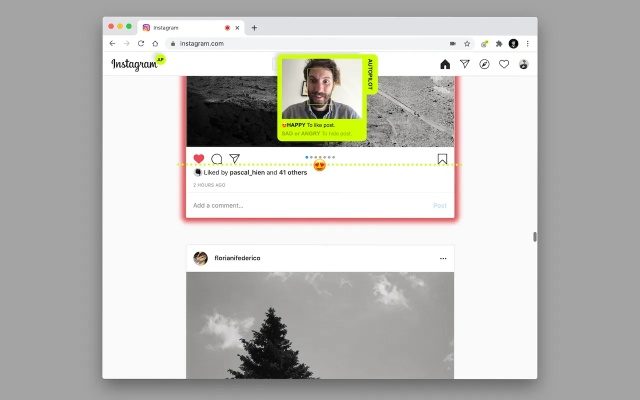Click the carousel pagination dots

[320, 157]
